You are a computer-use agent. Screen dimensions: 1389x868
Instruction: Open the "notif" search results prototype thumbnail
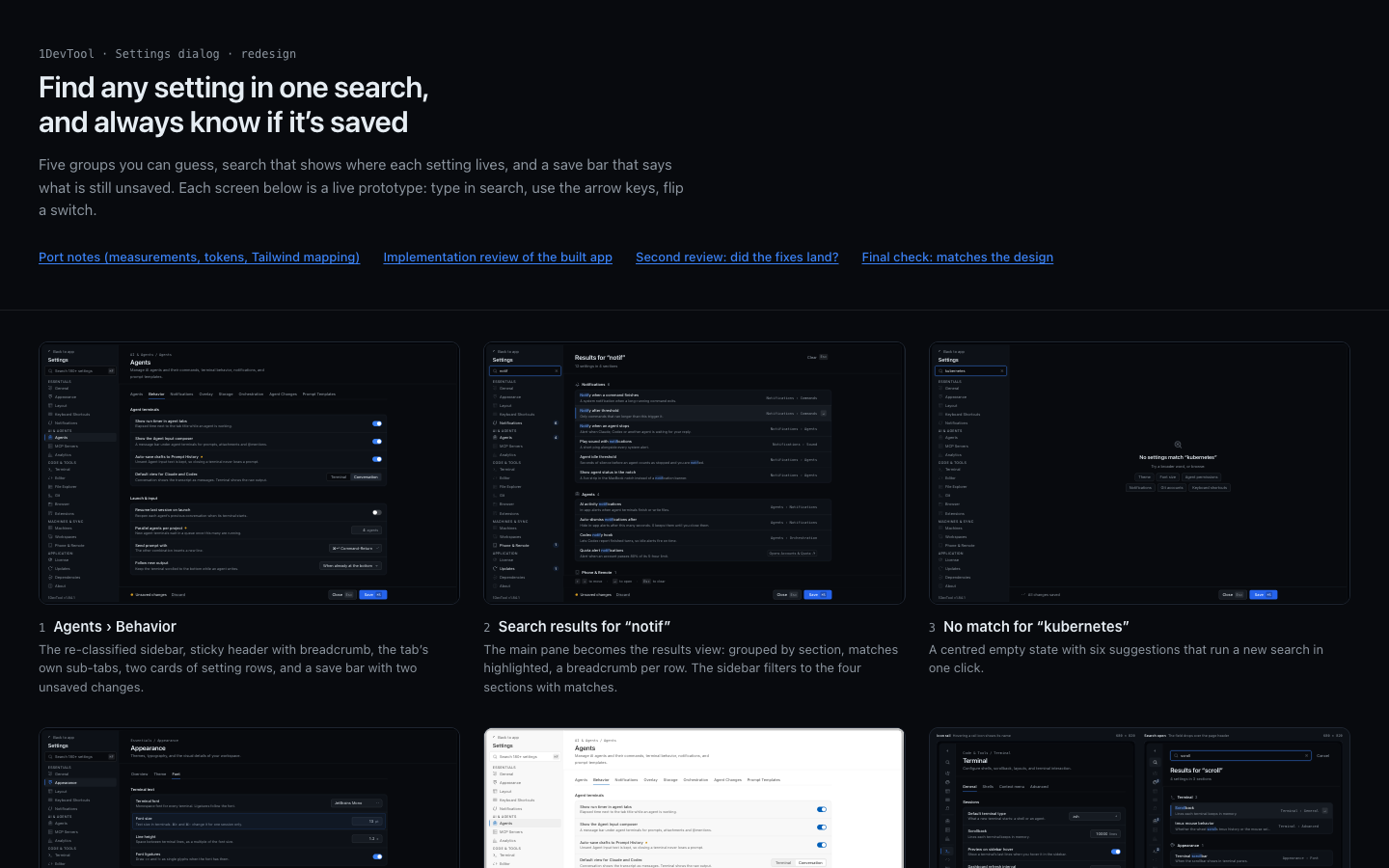tap(694, 474)
